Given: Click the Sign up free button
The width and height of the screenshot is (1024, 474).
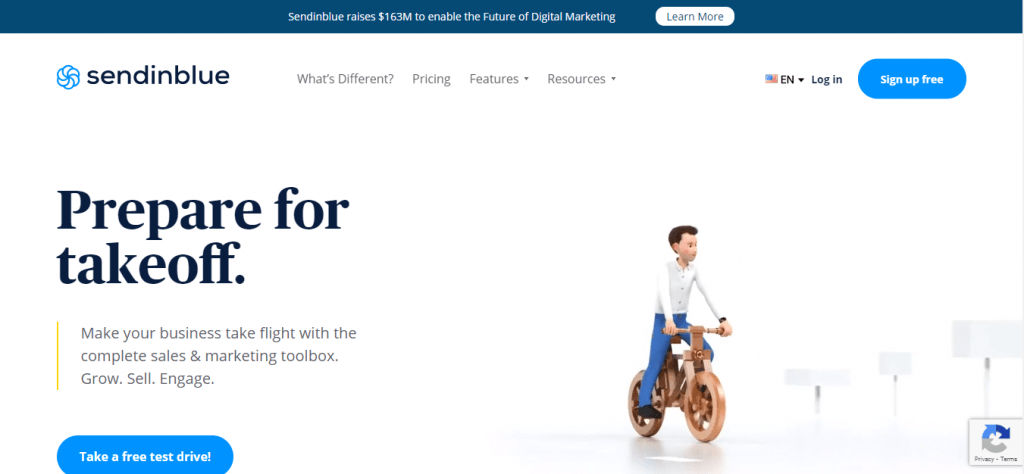Looking at the screenshot, I should (912, 79).
